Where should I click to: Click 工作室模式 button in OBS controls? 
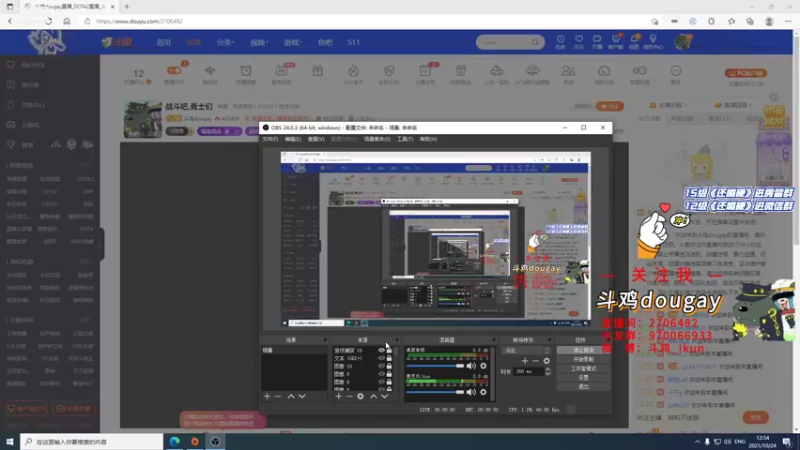pyautogui.click(x=583, y=368)
